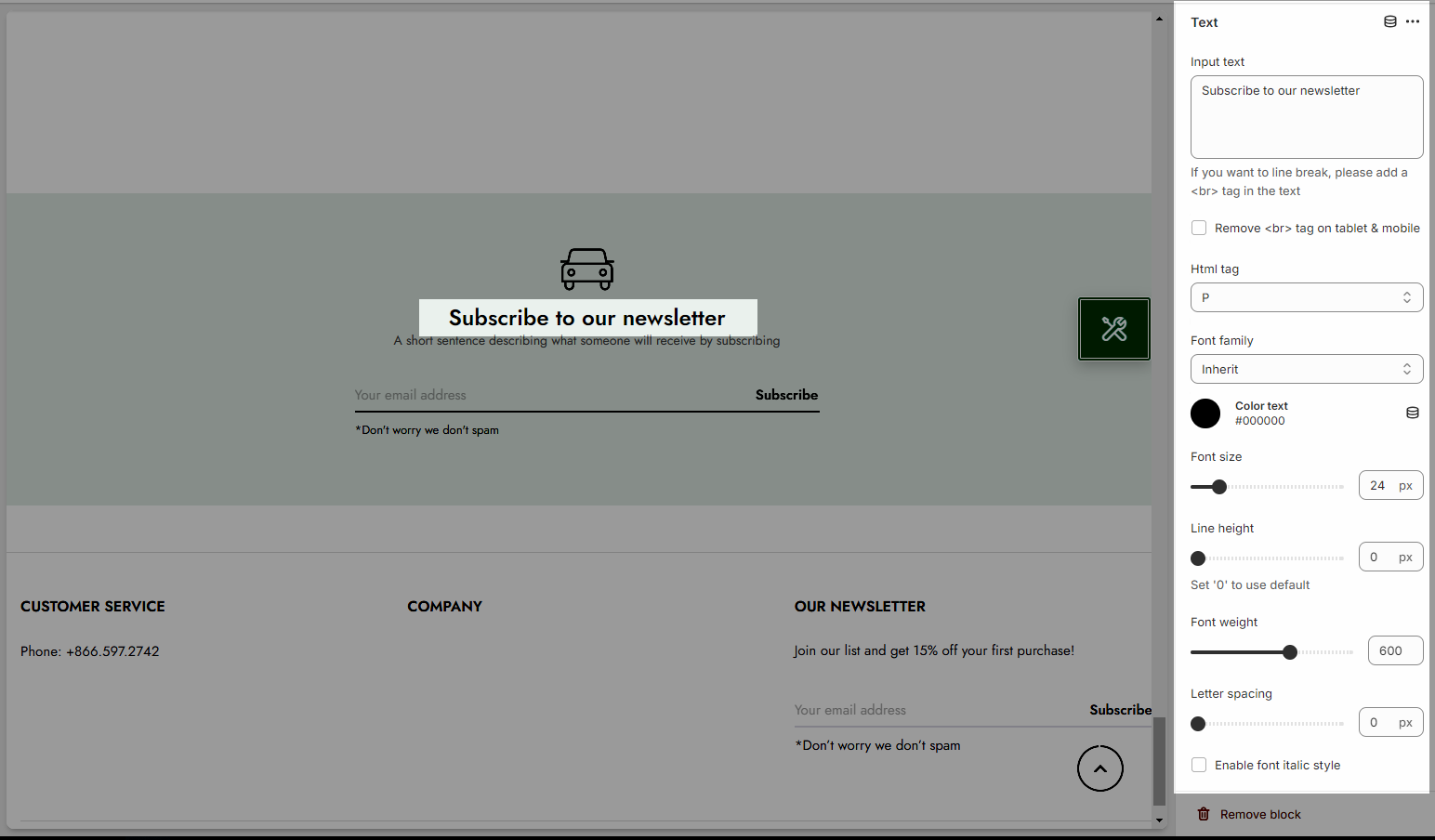Click the preview scrollbar down arrow
Image resolution: width=1435 pixels, height=840 pixels.
1159,820
